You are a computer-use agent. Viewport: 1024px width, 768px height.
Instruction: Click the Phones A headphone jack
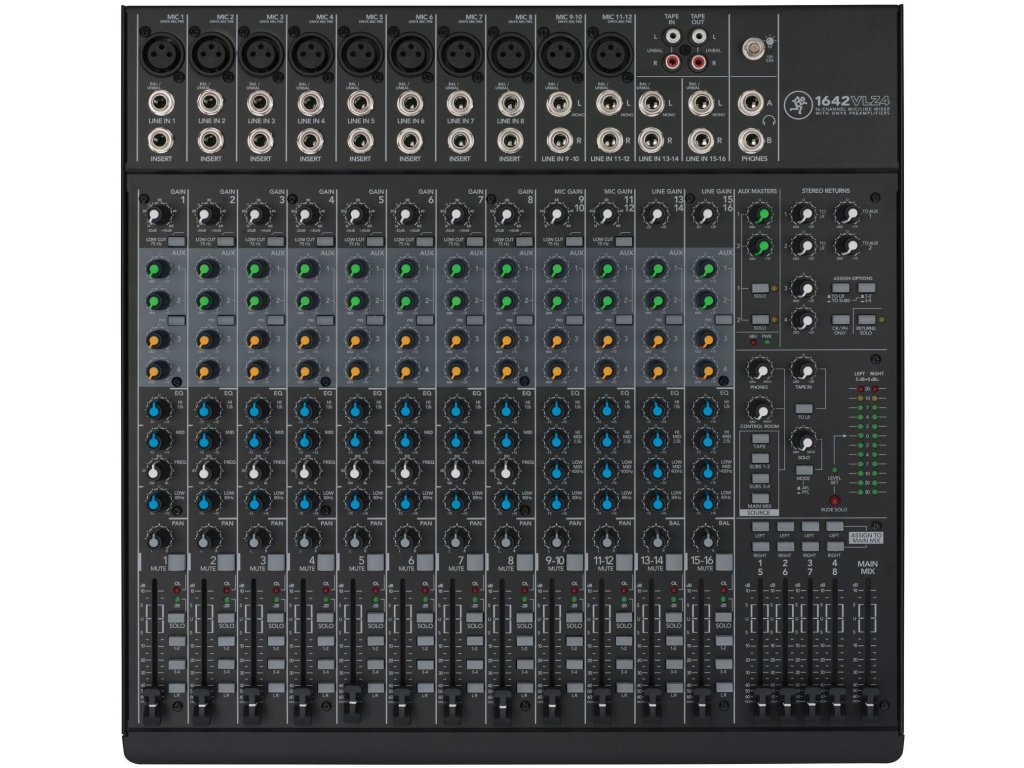(x=751, y=103)
